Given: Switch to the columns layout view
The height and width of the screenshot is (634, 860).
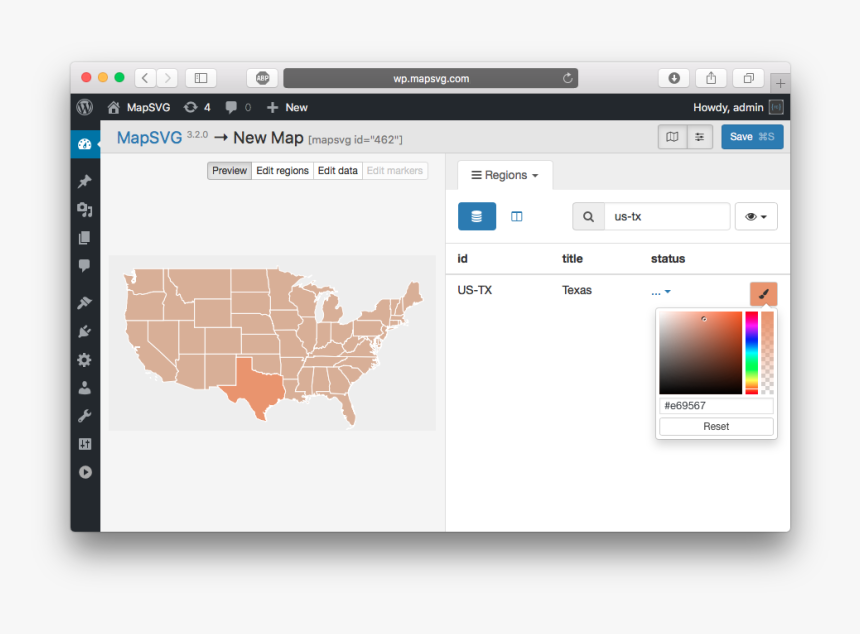Looking at the screenshot, I should (517, 216).
